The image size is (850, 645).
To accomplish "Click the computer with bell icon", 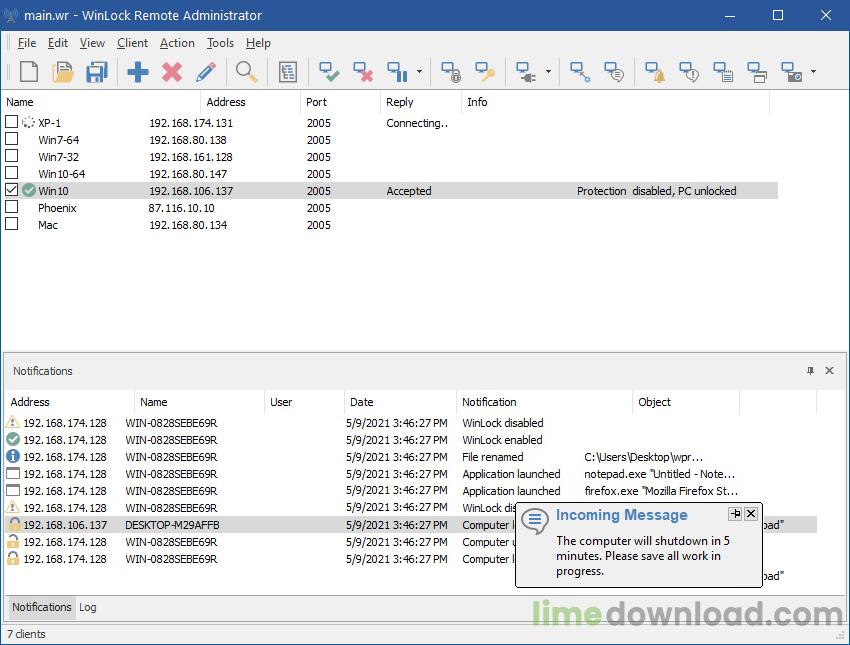I will [655, 72].
